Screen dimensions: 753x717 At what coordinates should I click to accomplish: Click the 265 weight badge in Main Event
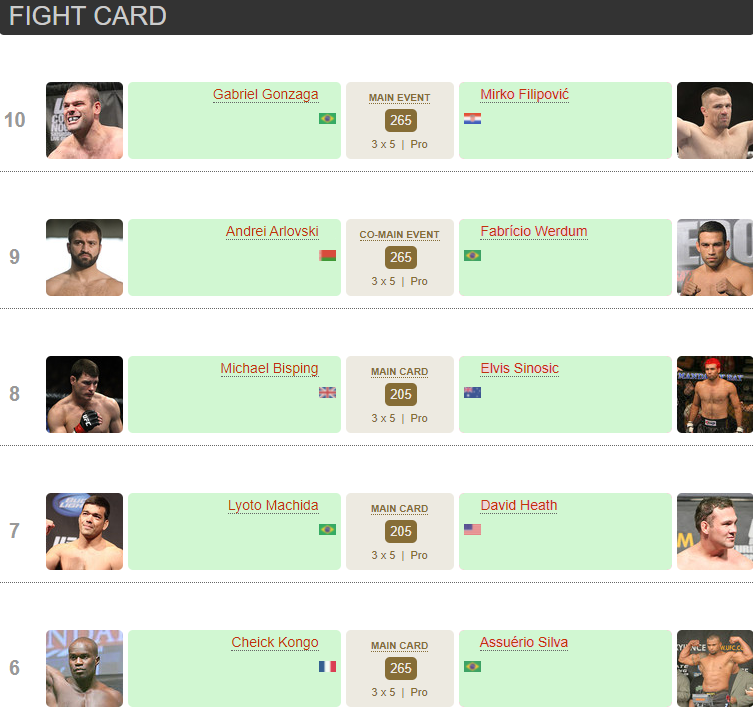[400, 121]
